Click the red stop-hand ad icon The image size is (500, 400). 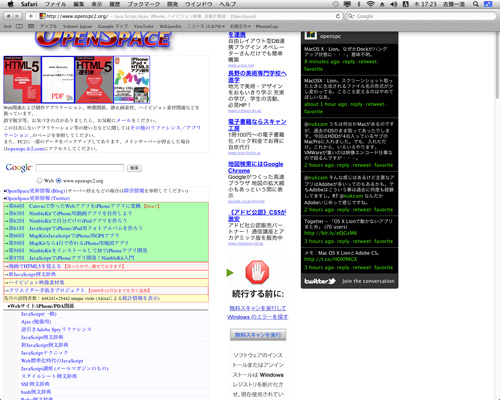click(x=257, y=272)
